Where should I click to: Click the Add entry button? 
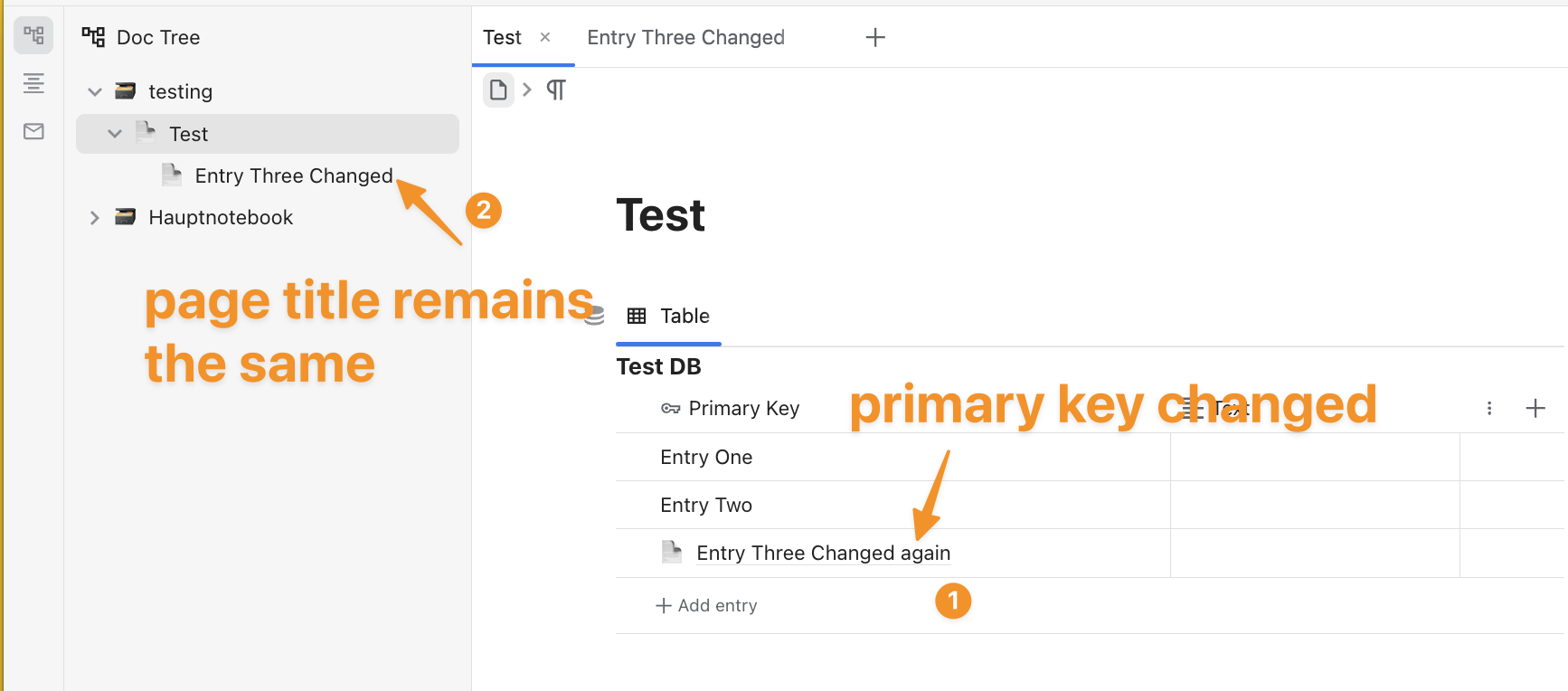point(707,606)
